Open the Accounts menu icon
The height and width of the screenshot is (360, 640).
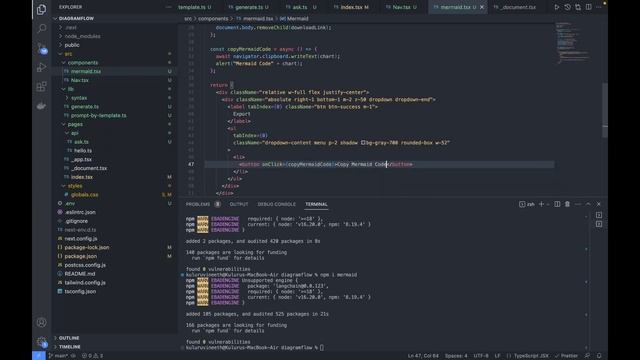coord(41,322)
